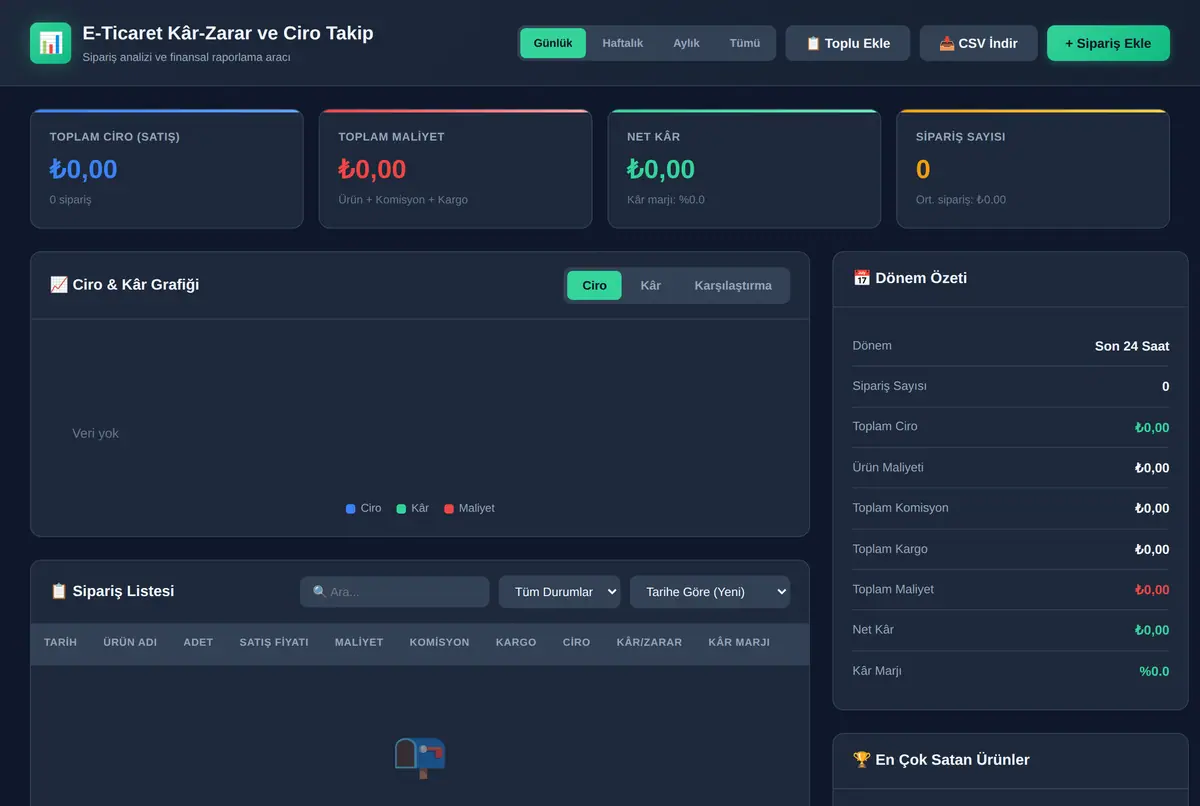This screenshot has width=1200, height=806.
Task: Click the Toplam Komisyon value in Dönem Özeti
Action: pos(1152,508)
